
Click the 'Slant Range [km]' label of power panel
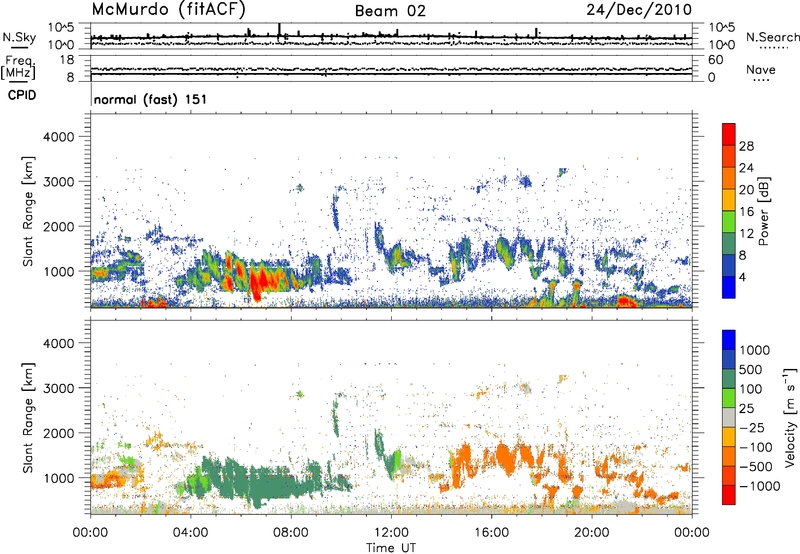(28, 211)
